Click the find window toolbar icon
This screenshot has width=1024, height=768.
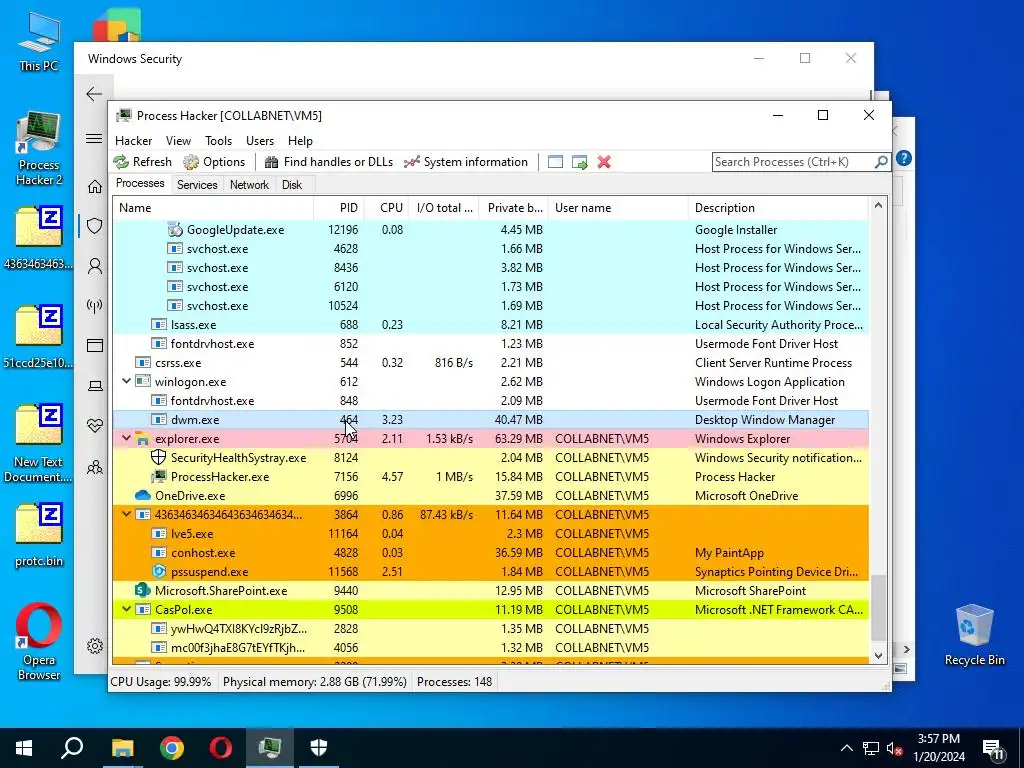(x=555, y=162)
